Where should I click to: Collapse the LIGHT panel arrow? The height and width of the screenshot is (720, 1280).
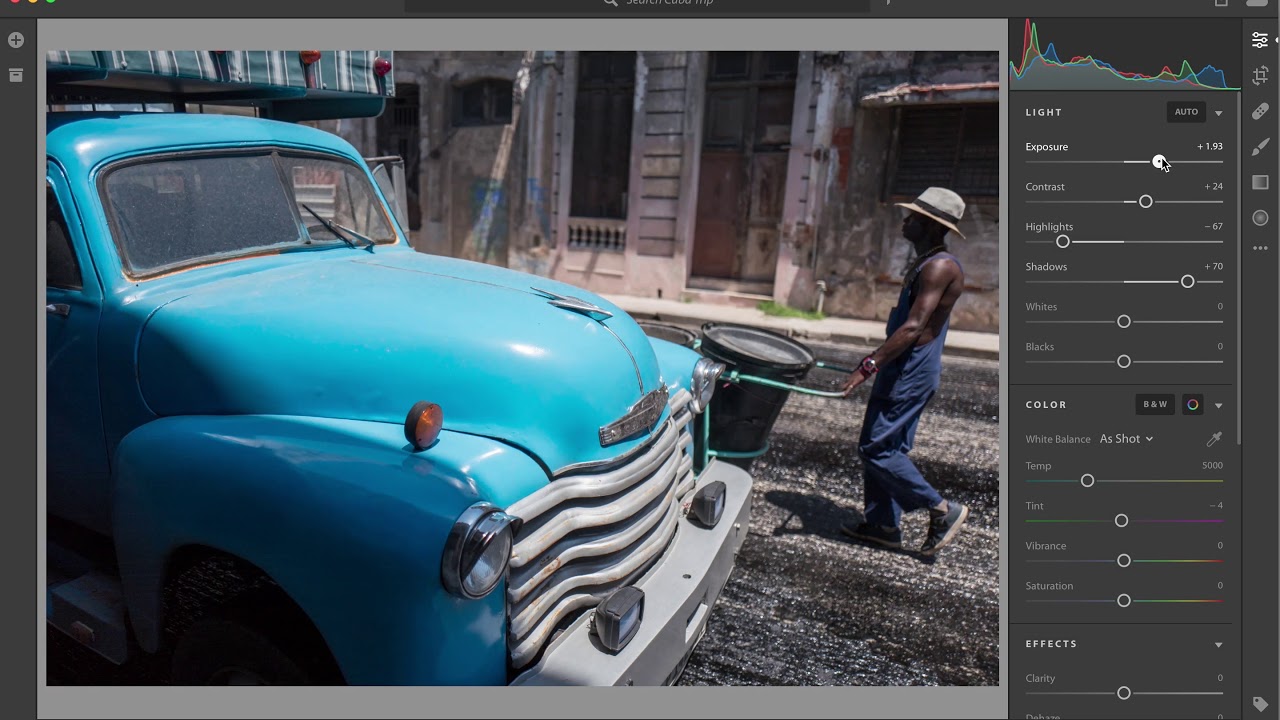click(1218, 113)
